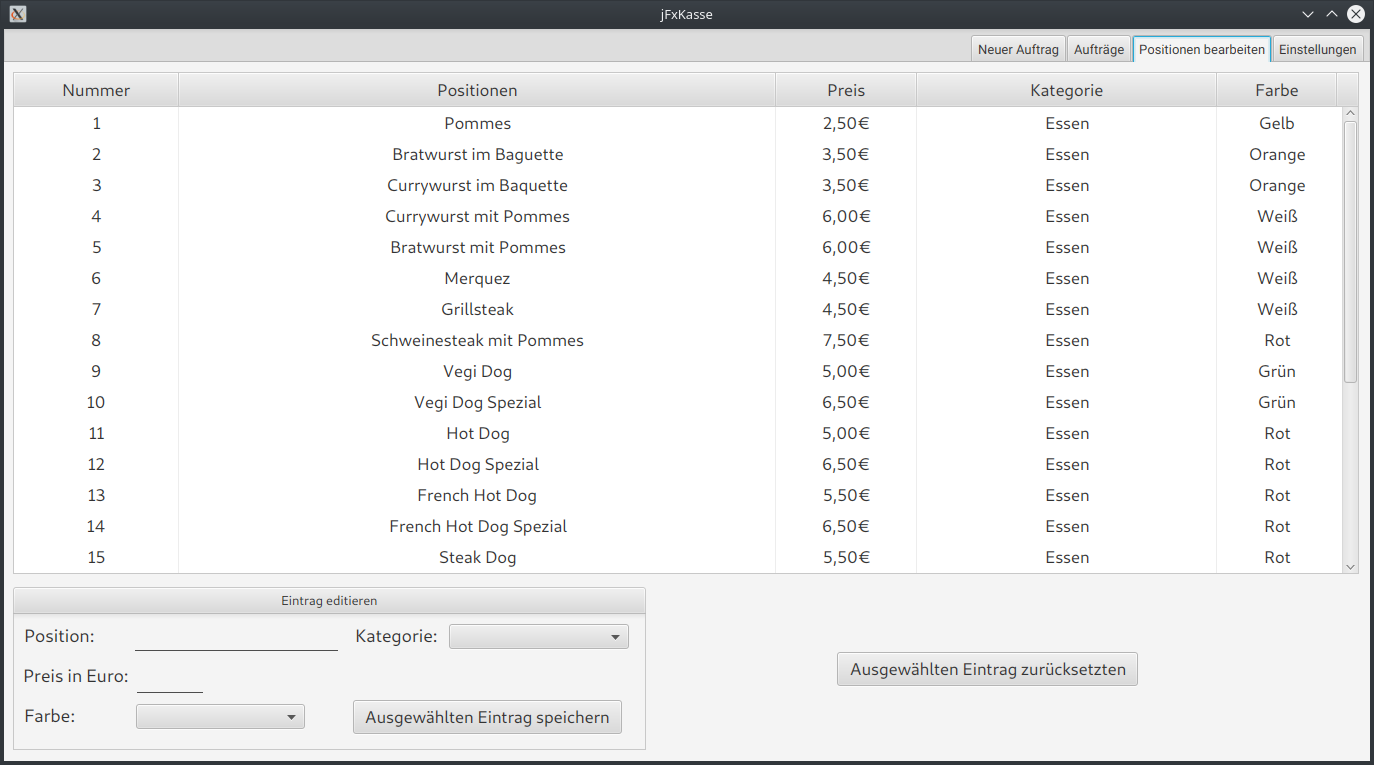Click the scrollbar up arrow in table
This screenshot has width=1374, height=765.
pyautogui.click(x=1350, y=114)
